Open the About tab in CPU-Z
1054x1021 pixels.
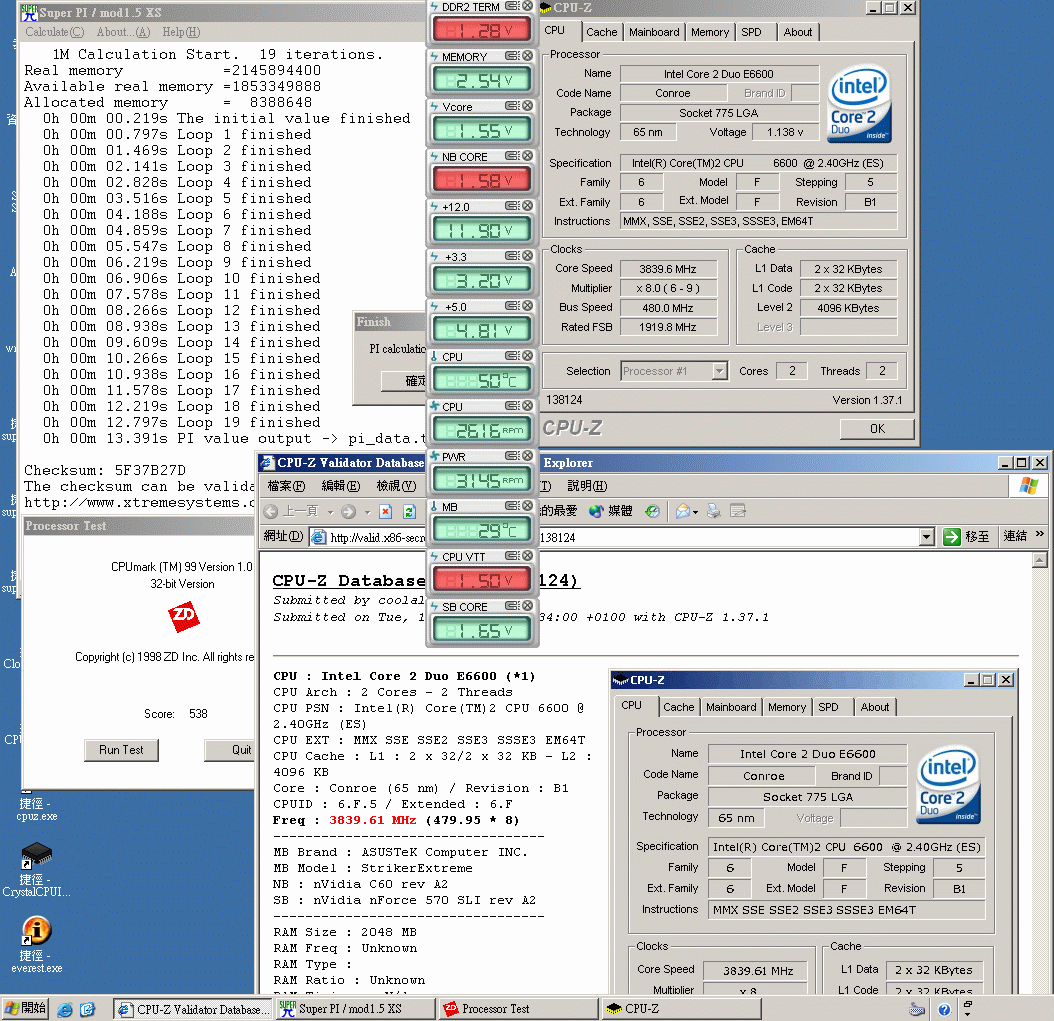pos(798,32)
